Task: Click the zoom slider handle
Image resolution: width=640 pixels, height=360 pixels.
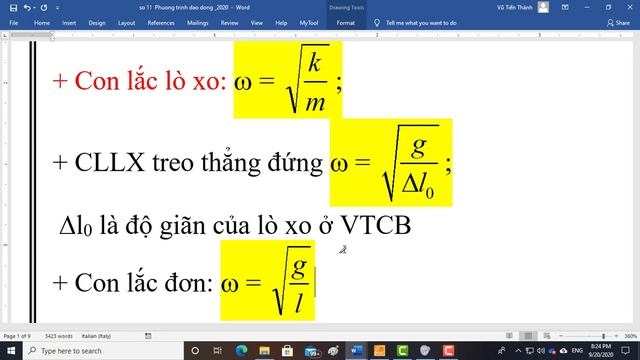Action: pos(603,336)
